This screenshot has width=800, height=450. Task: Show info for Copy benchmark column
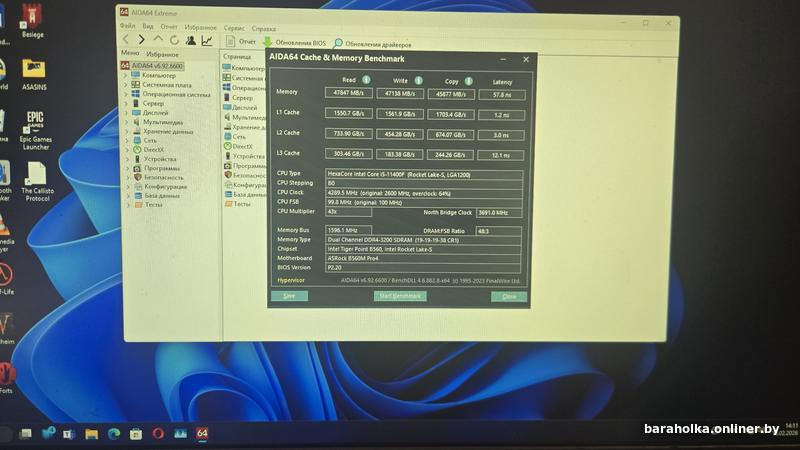[x=468, y=81]
